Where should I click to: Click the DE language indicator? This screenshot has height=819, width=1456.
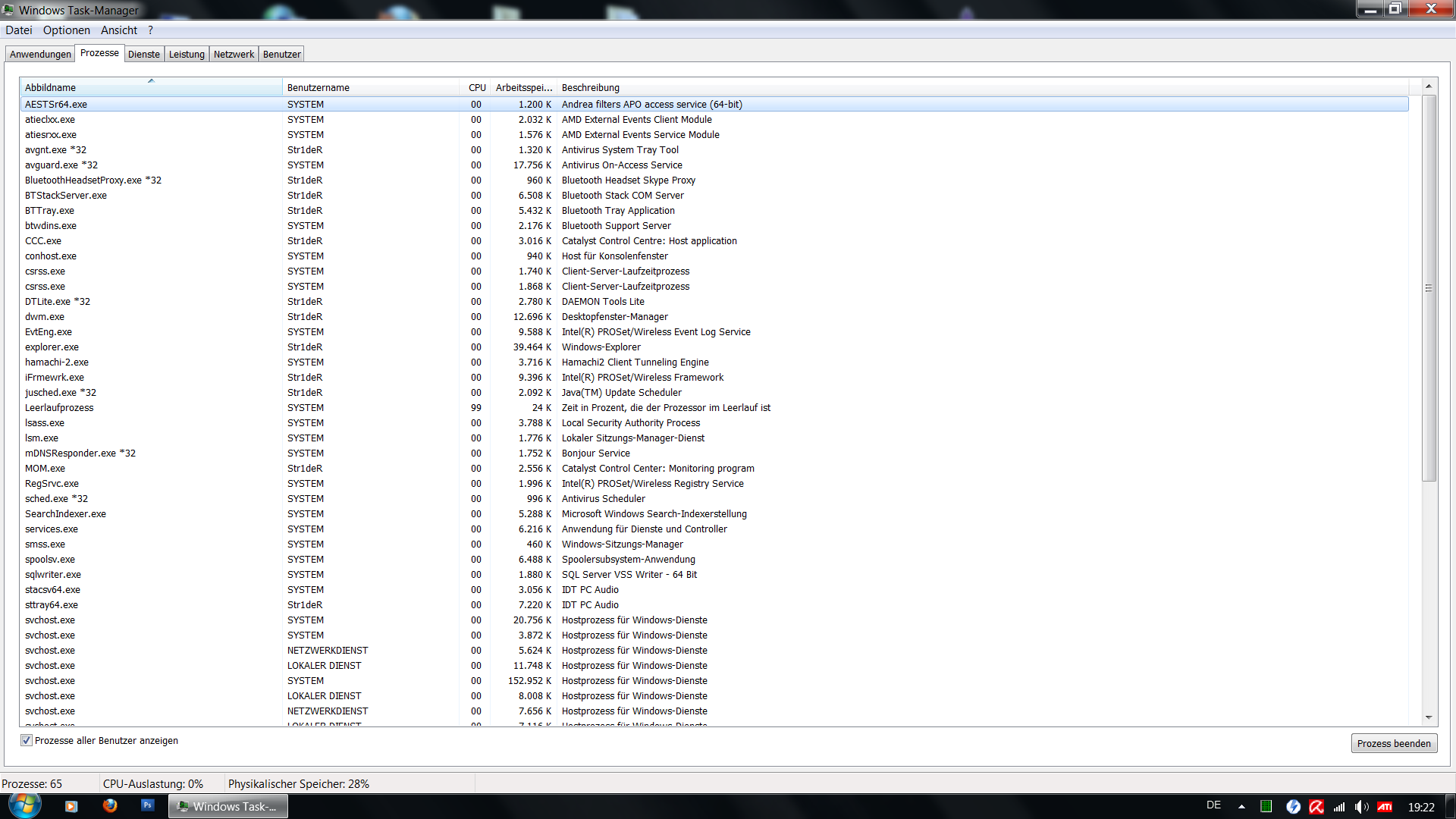point(1213,805)
